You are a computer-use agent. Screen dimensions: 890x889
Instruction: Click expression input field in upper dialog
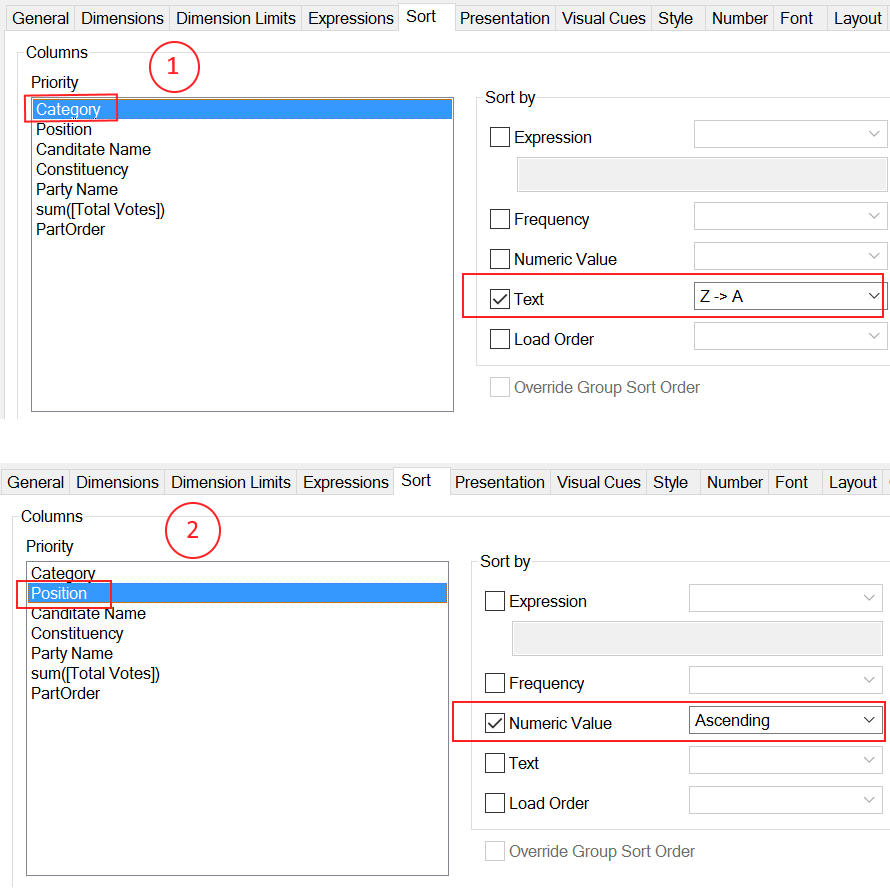(701, 175)
